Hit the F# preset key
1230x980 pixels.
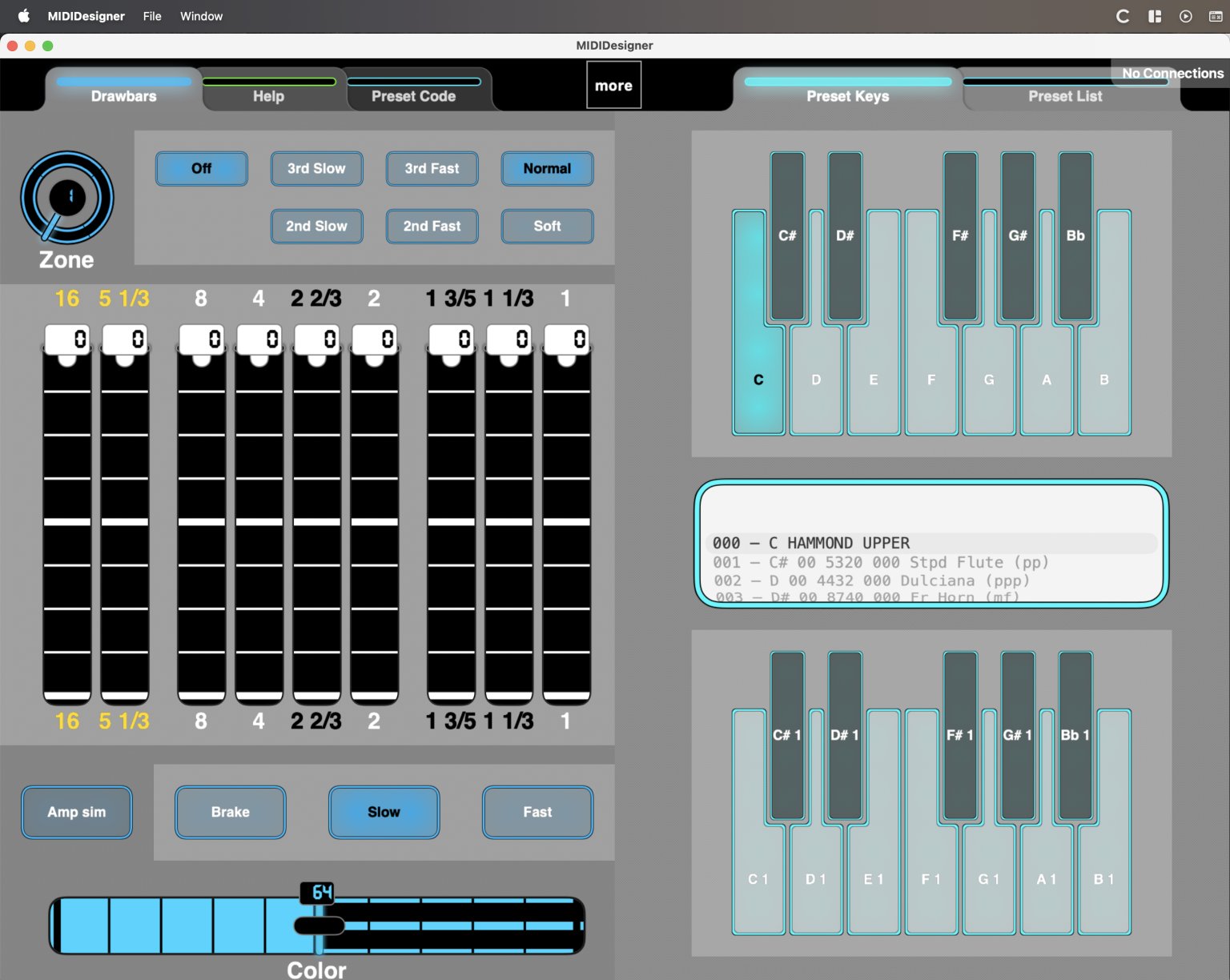(960, 237)
